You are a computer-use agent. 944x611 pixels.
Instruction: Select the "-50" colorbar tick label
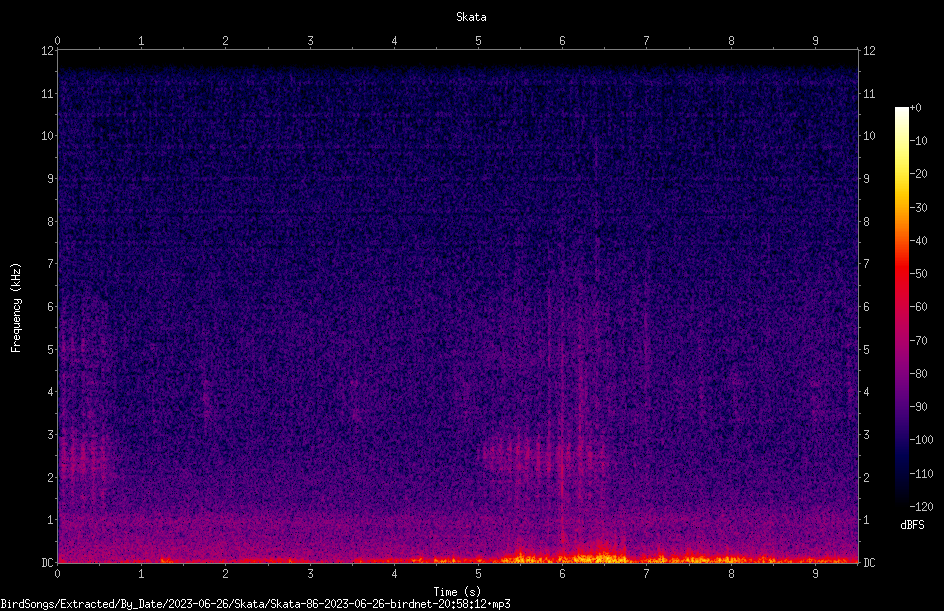click(x=918, y=274)
